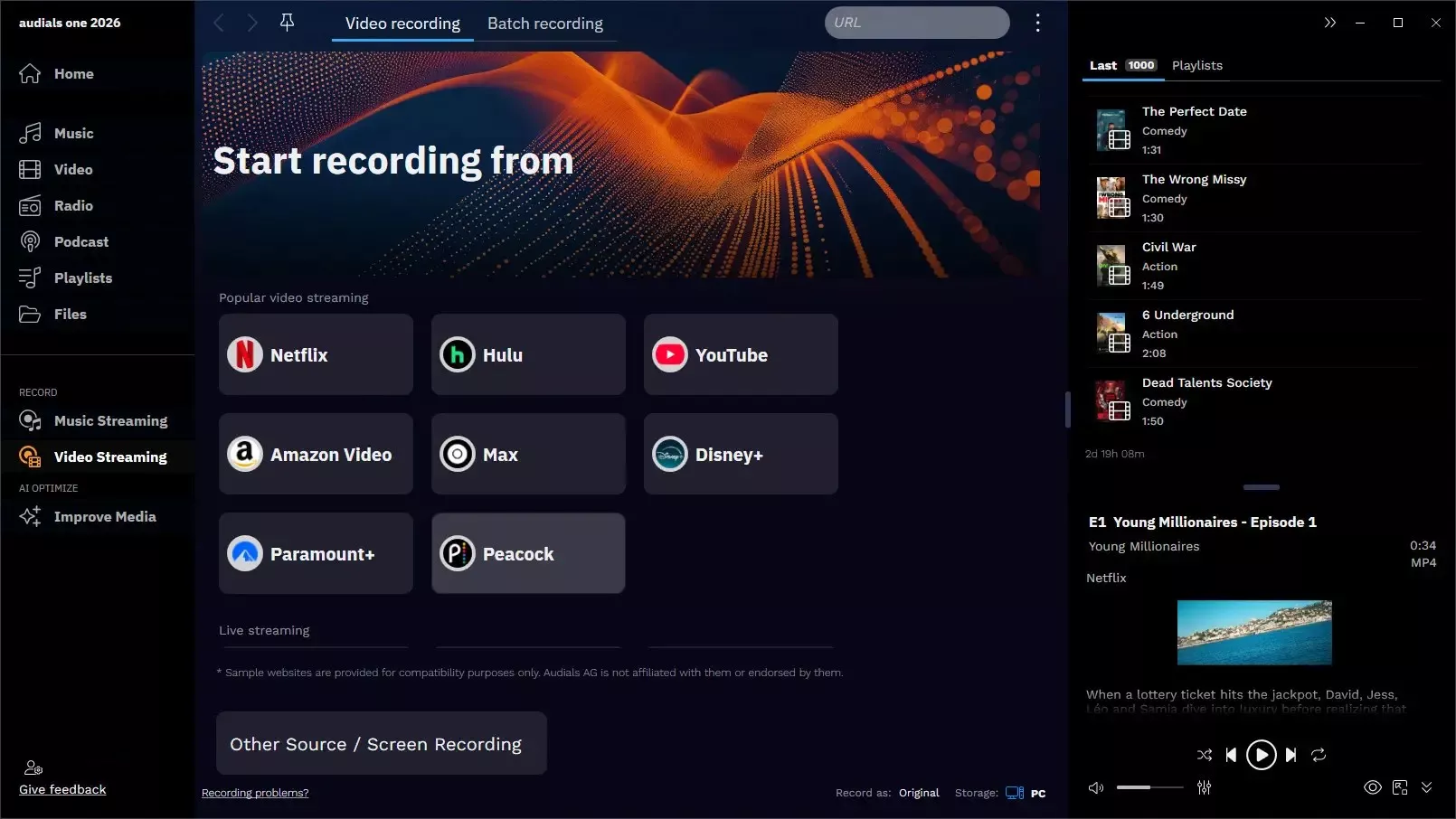The width and height of the screenshot is (1456, 819).
Task: Click the URL input field
Action: [916, 23]
